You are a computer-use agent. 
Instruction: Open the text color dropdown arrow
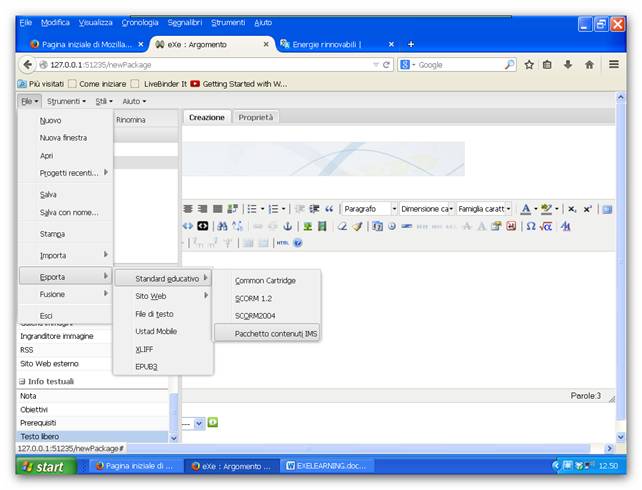pyautogui.click(x=536, y=209)
